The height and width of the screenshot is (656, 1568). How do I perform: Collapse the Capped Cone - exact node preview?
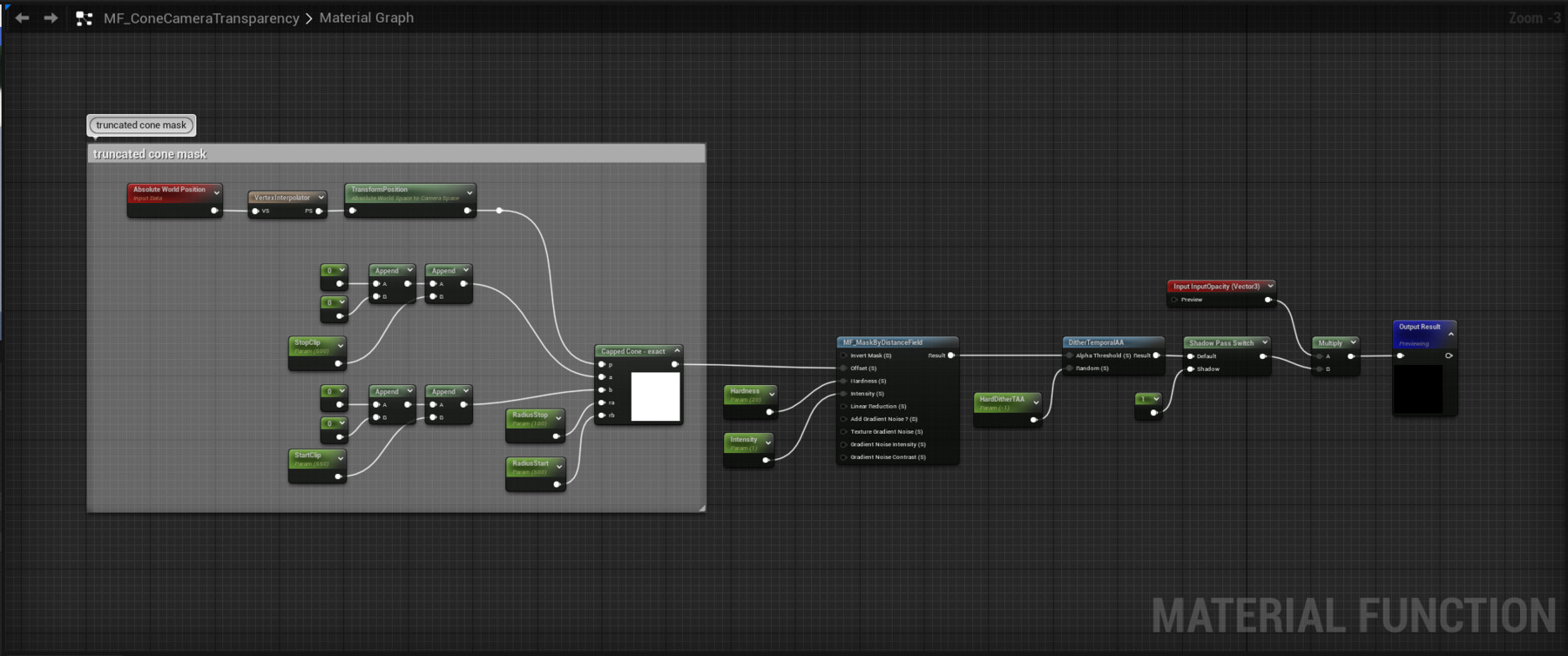point(677,351)
